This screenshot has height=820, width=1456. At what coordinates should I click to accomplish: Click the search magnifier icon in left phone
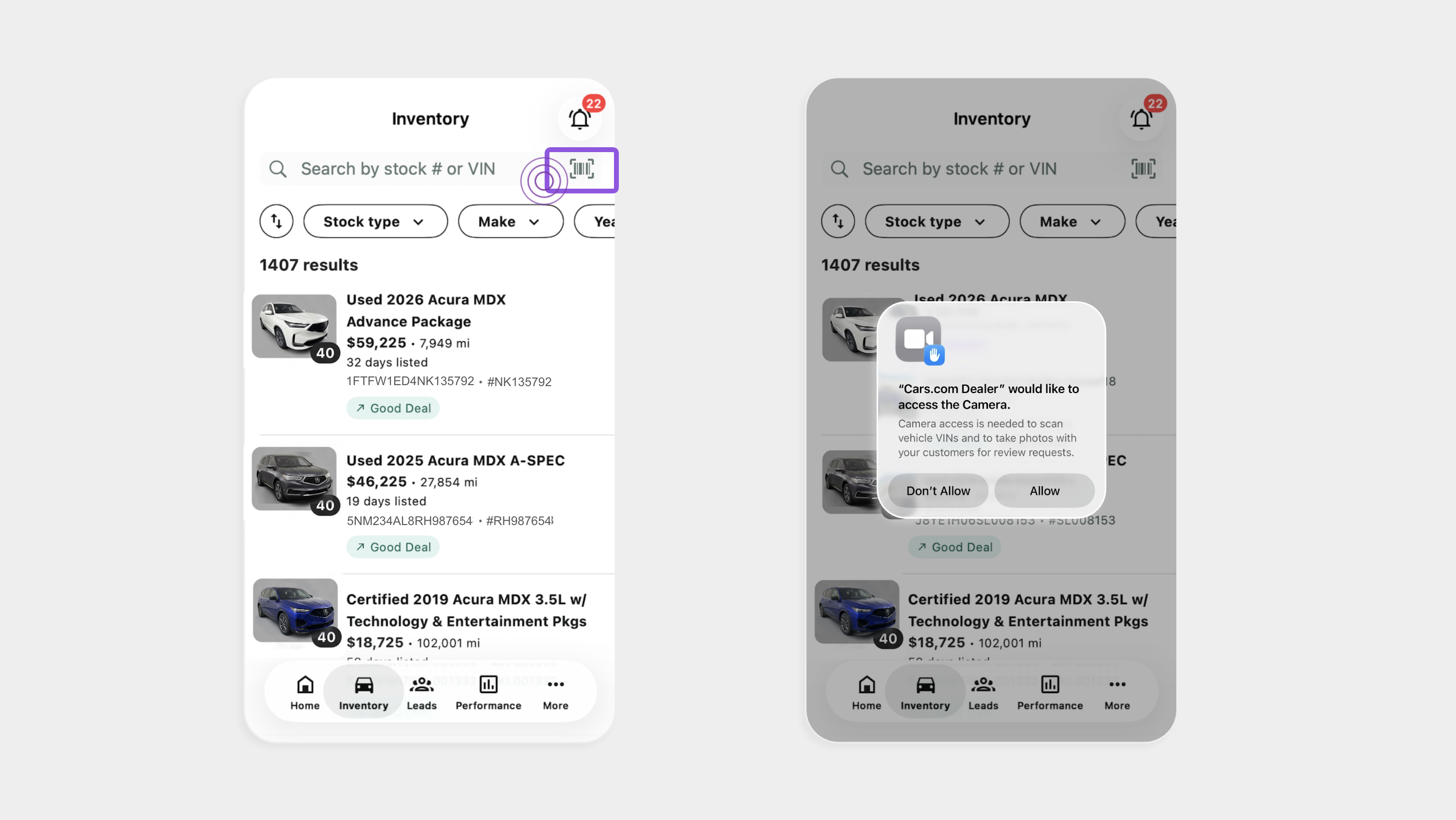[x=278, y=169]
